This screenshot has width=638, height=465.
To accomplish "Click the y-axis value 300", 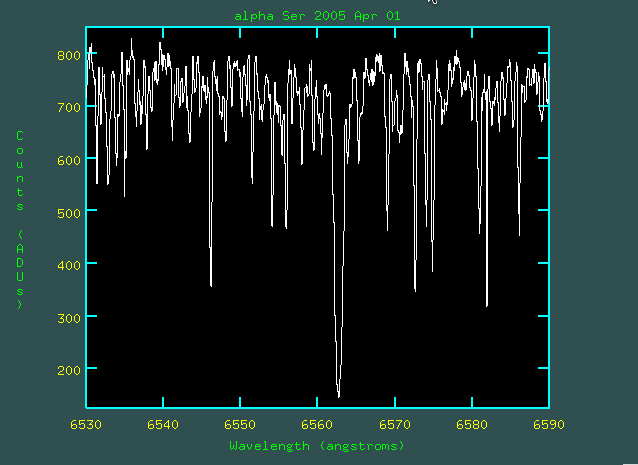I will pos(69,318).
